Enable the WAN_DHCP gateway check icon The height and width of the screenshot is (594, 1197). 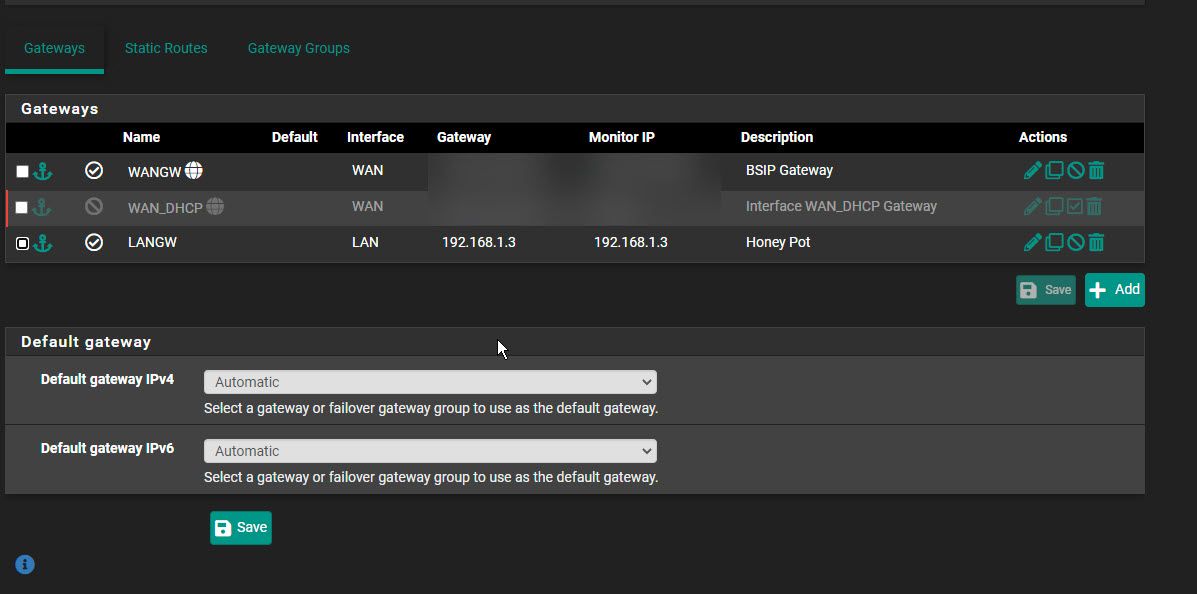click(1075, 206)
